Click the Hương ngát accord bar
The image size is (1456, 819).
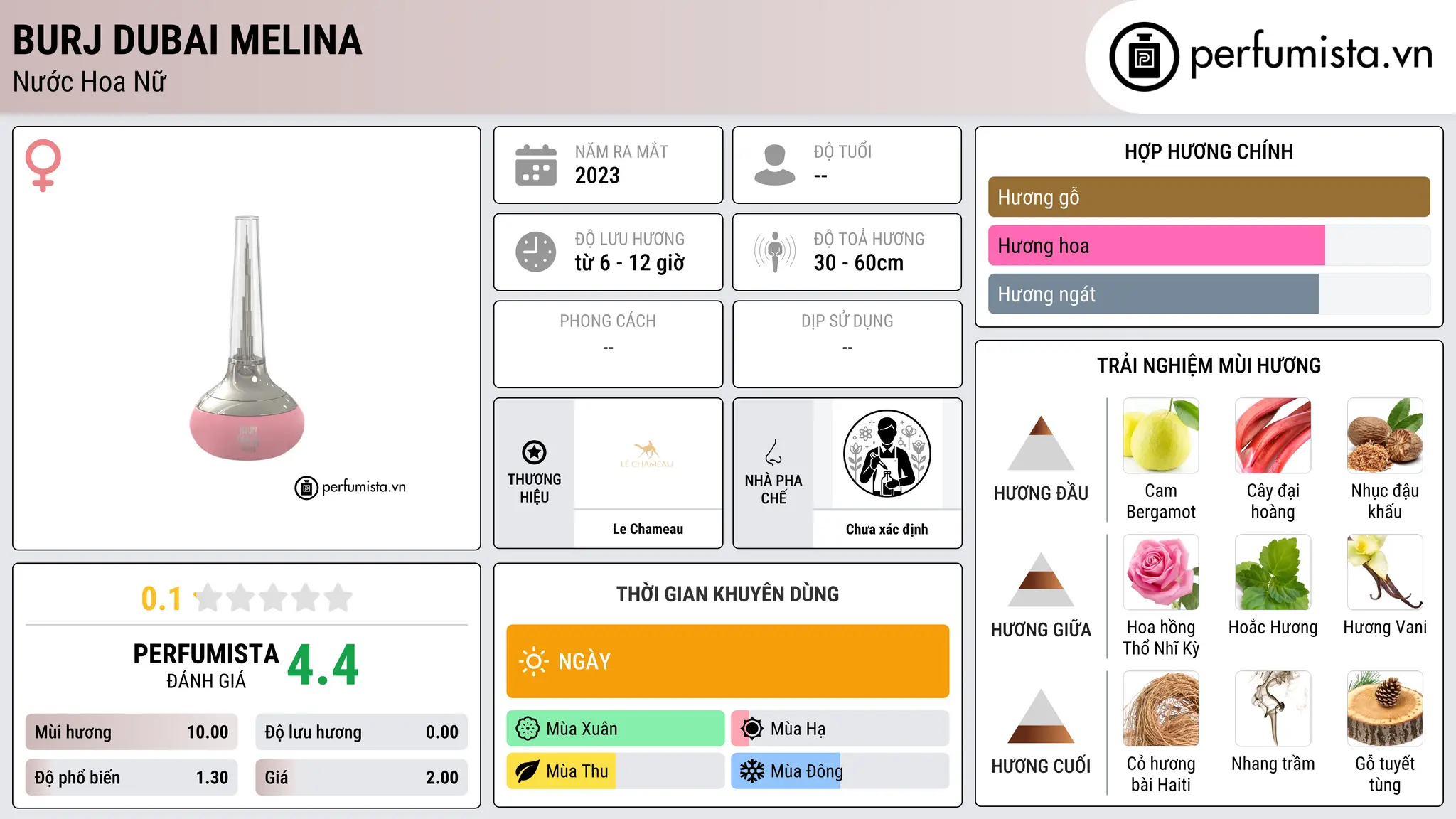1209,294
